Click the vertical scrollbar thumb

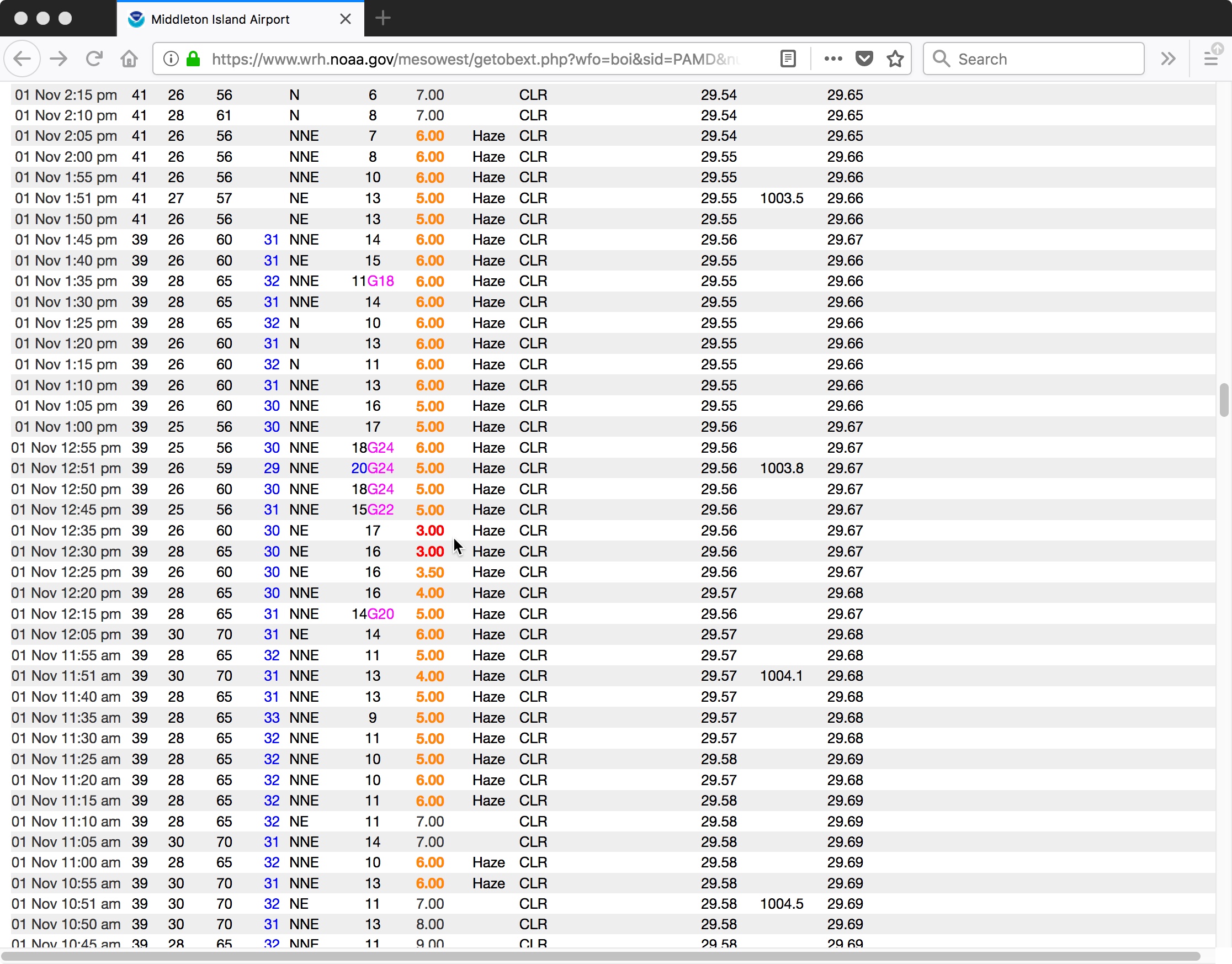click(1224, 400)
